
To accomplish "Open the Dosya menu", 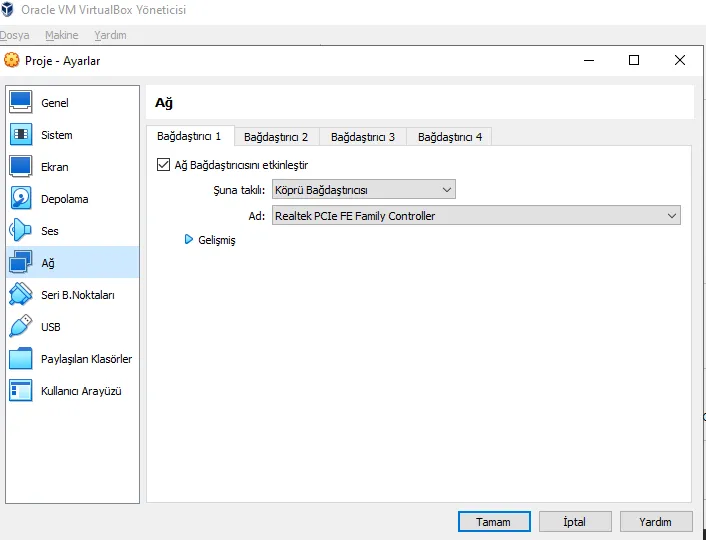I will [x=14, y=35].
